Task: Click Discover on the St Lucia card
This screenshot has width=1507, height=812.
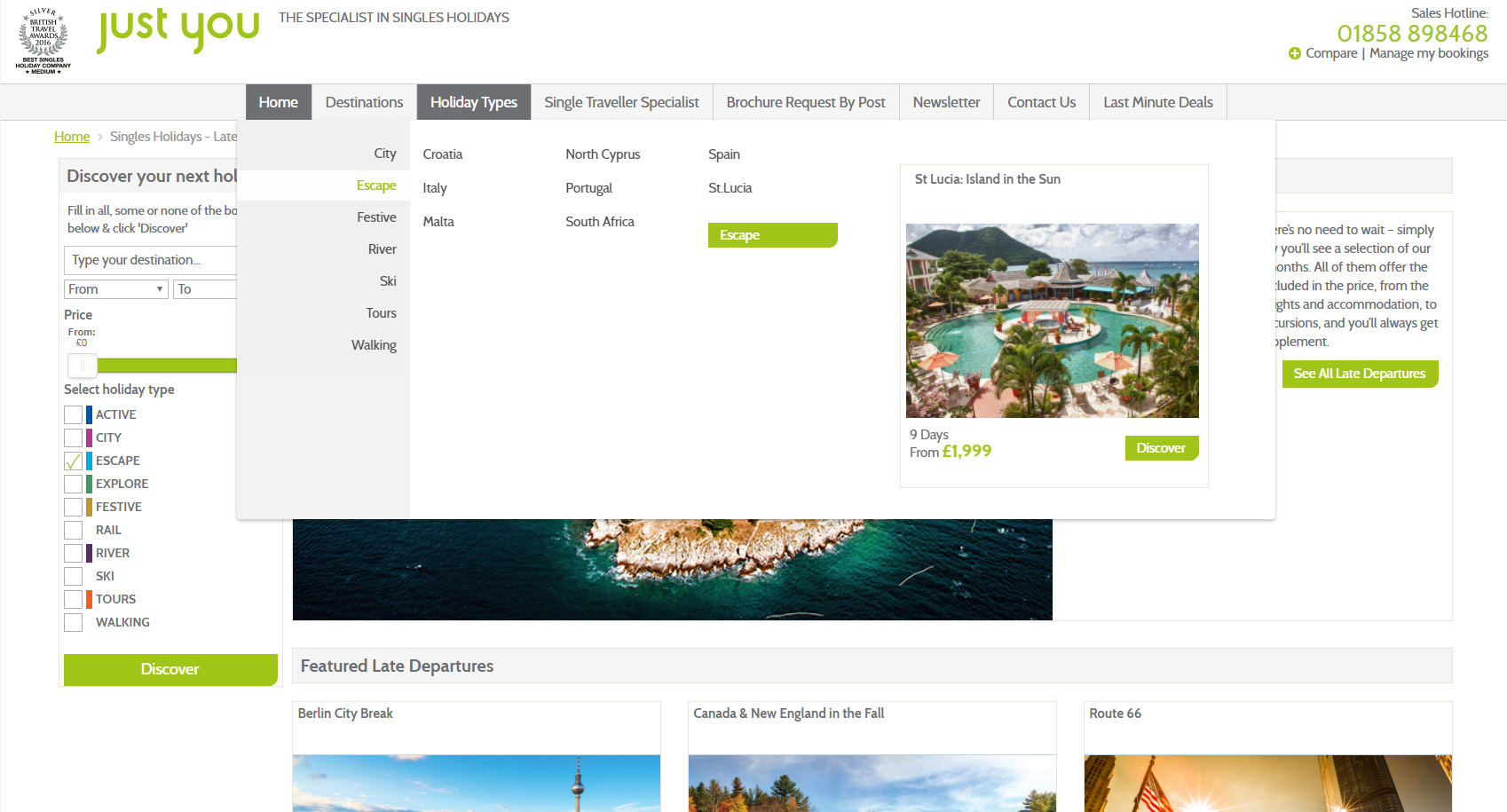Action: tap(1161, 448)
